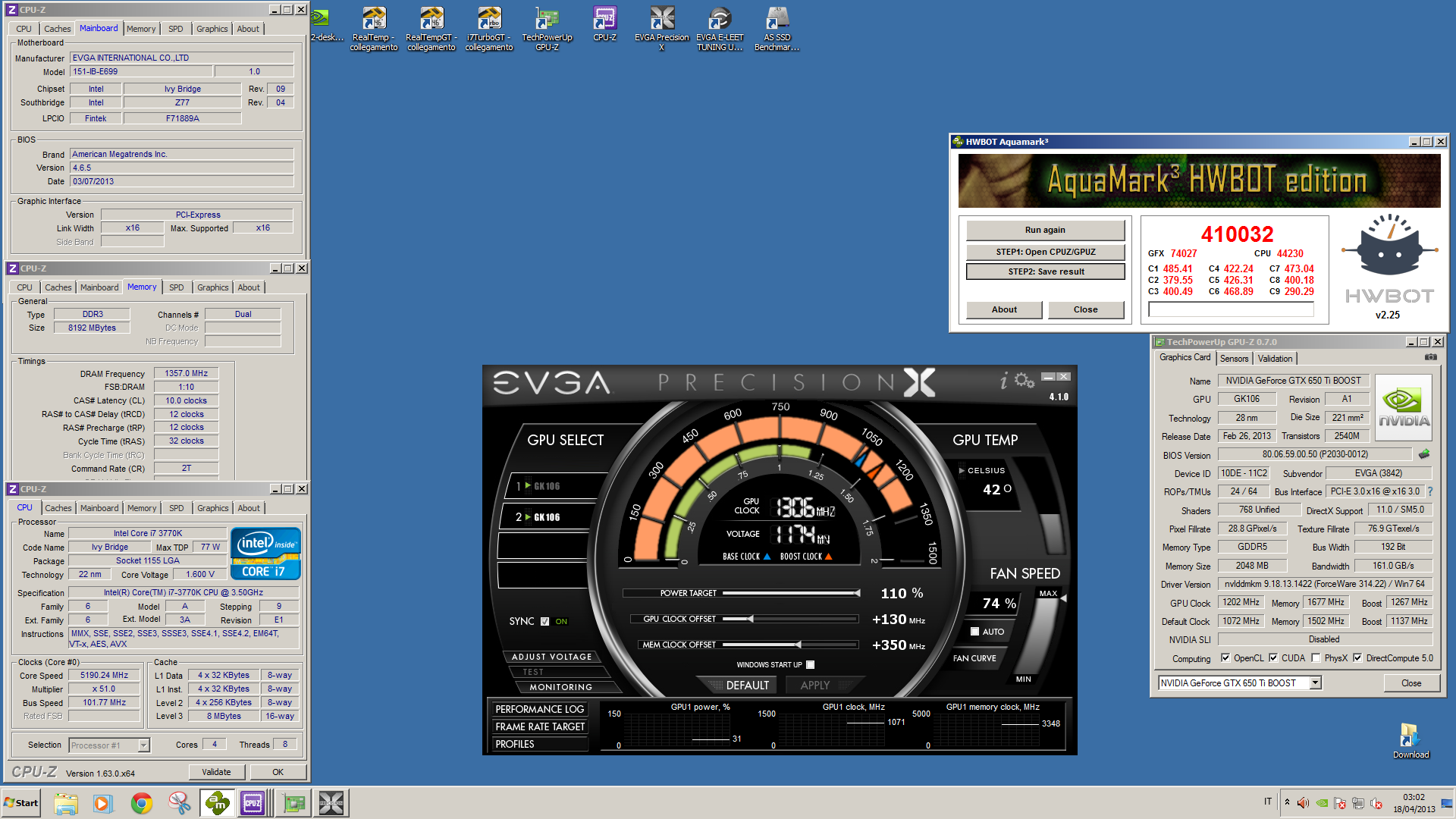Open EVGA Precision X desktop icon
Image resolution: width=1456 pixels, height=819 pixels.
tap(662, 29)
